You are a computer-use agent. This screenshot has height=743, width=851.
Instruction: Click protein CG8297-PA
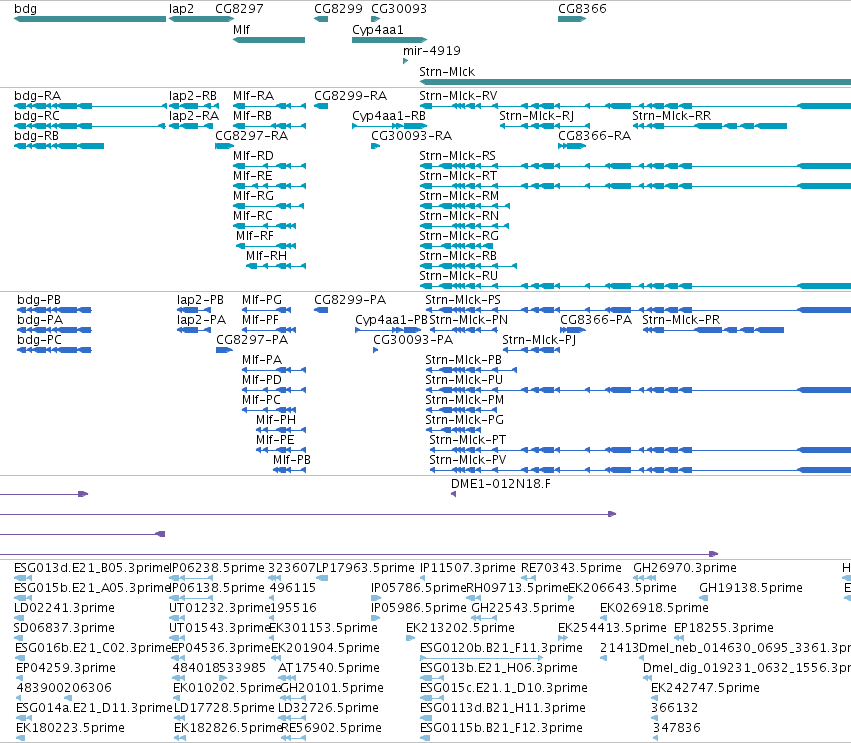coord(252,340)
